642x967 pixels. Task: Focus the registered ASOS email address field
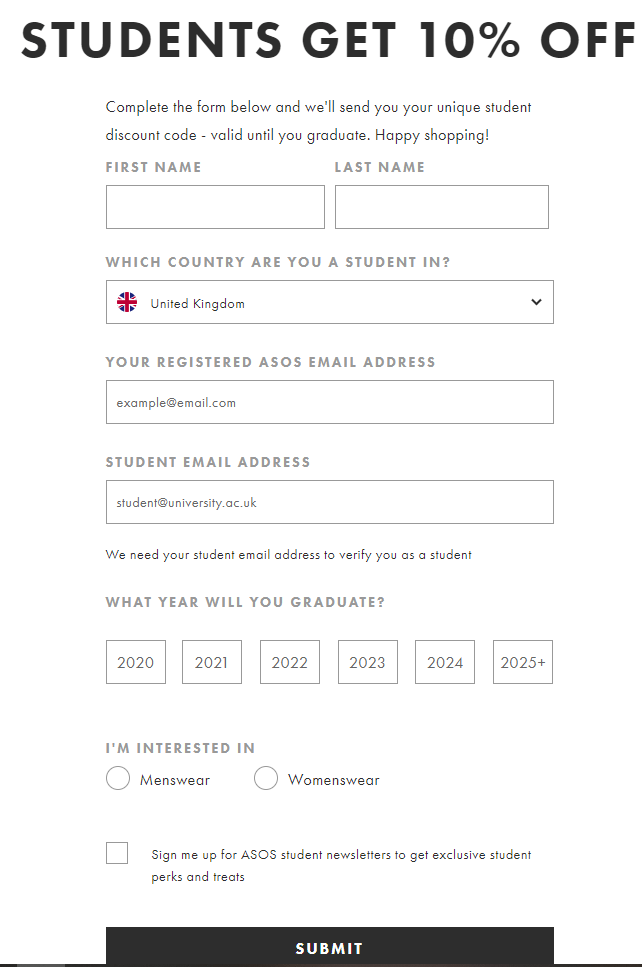[x=329, y=402]
